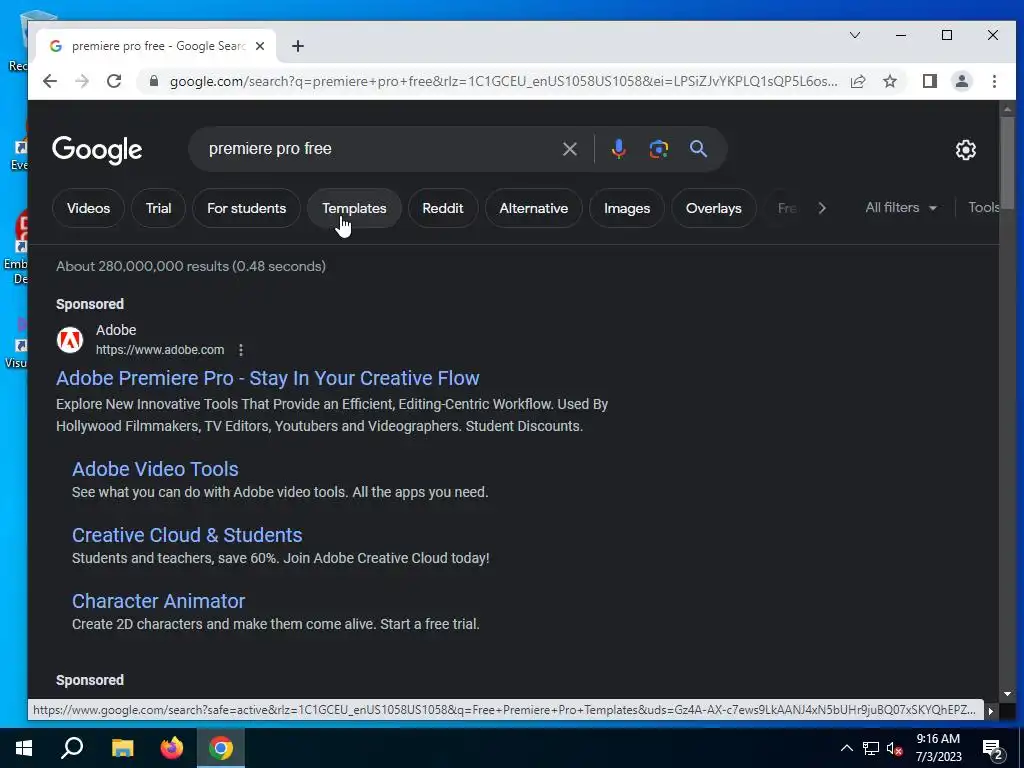Bookmark this page with the star
This screenshot has width=1024, height=768.
(x=890, y=81)
